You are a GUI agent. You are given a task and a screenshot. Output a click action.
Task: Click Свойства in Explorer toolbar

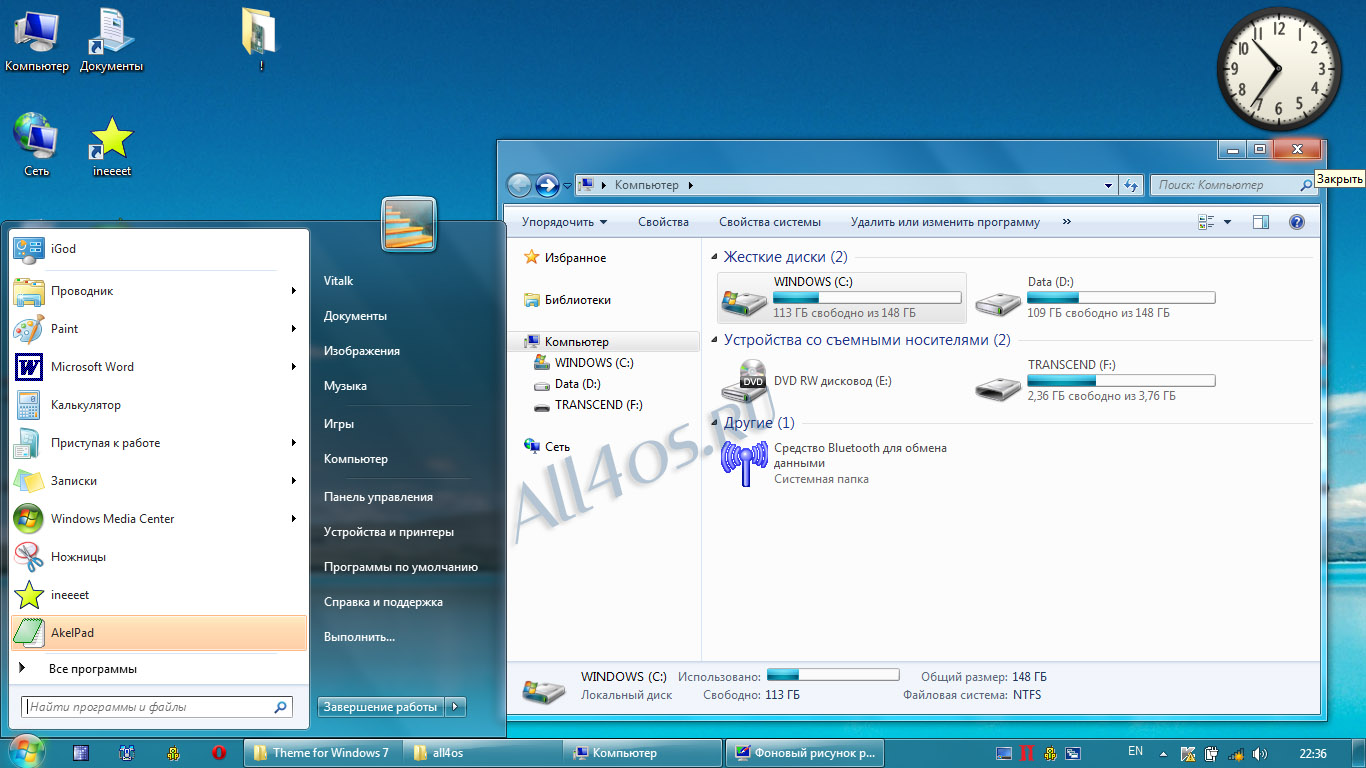663,222
